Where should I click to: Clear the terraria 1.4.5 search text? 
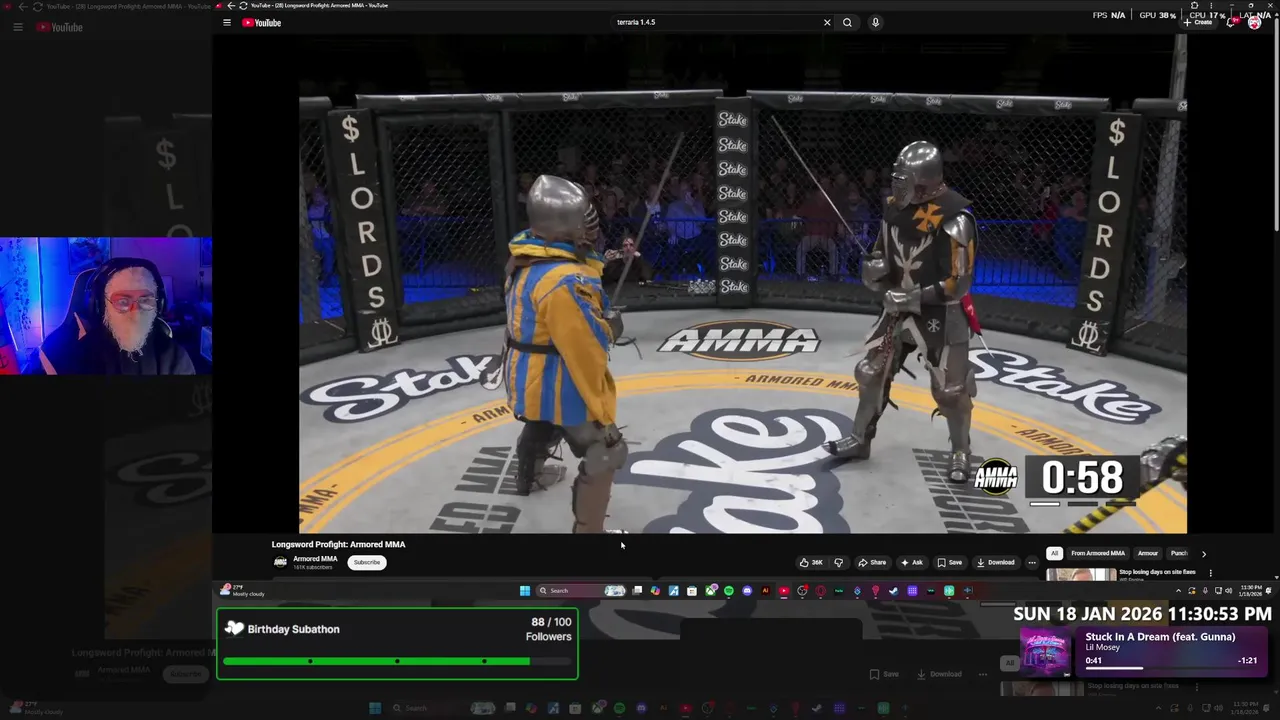click(827, 22)
